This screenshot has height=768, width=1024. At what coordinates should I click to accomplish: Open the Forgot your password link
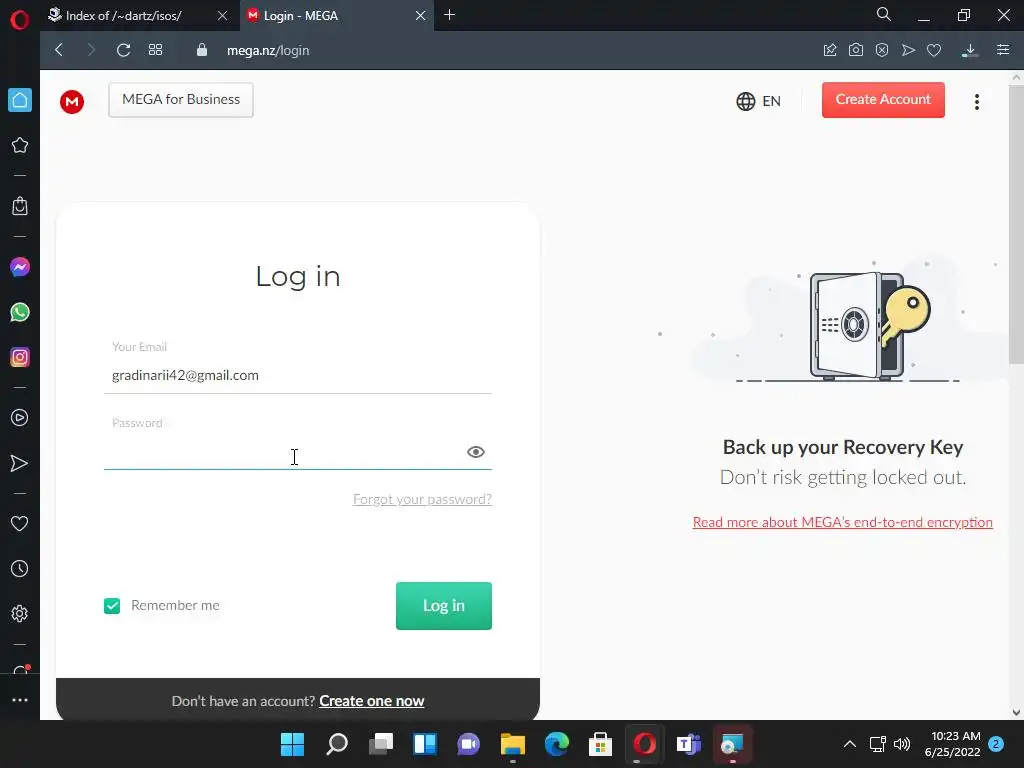(422, 500)
